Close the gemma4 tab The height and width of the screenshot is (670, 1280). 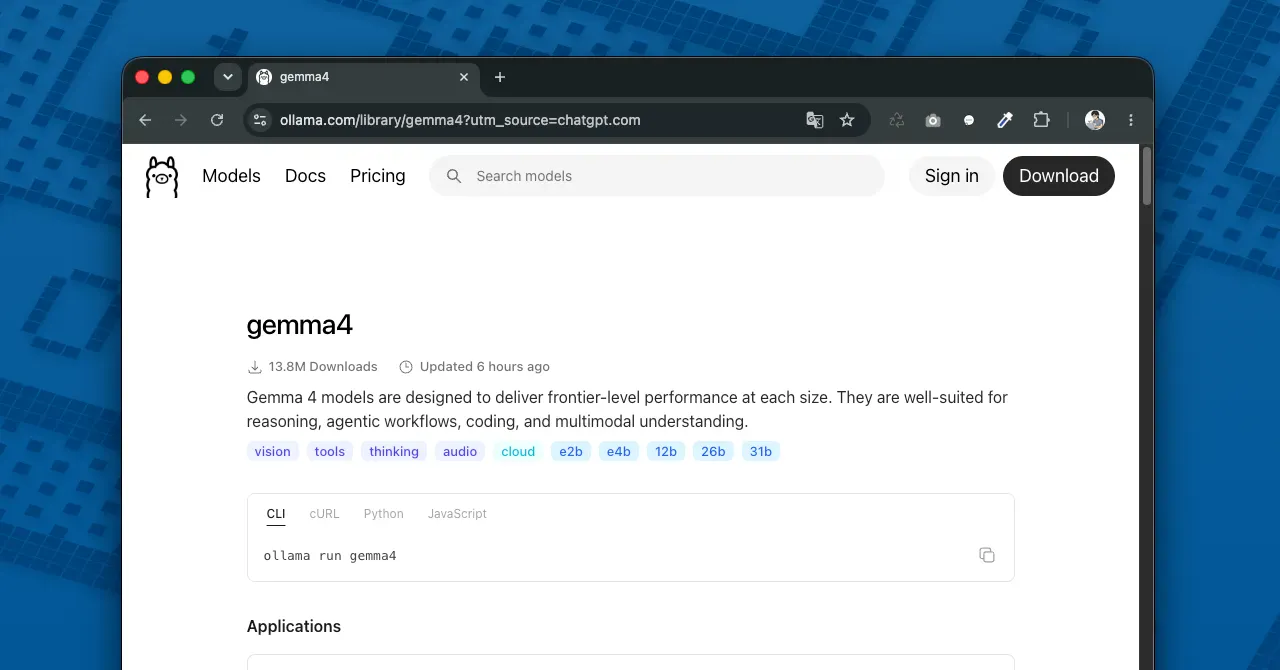point(464,77)
